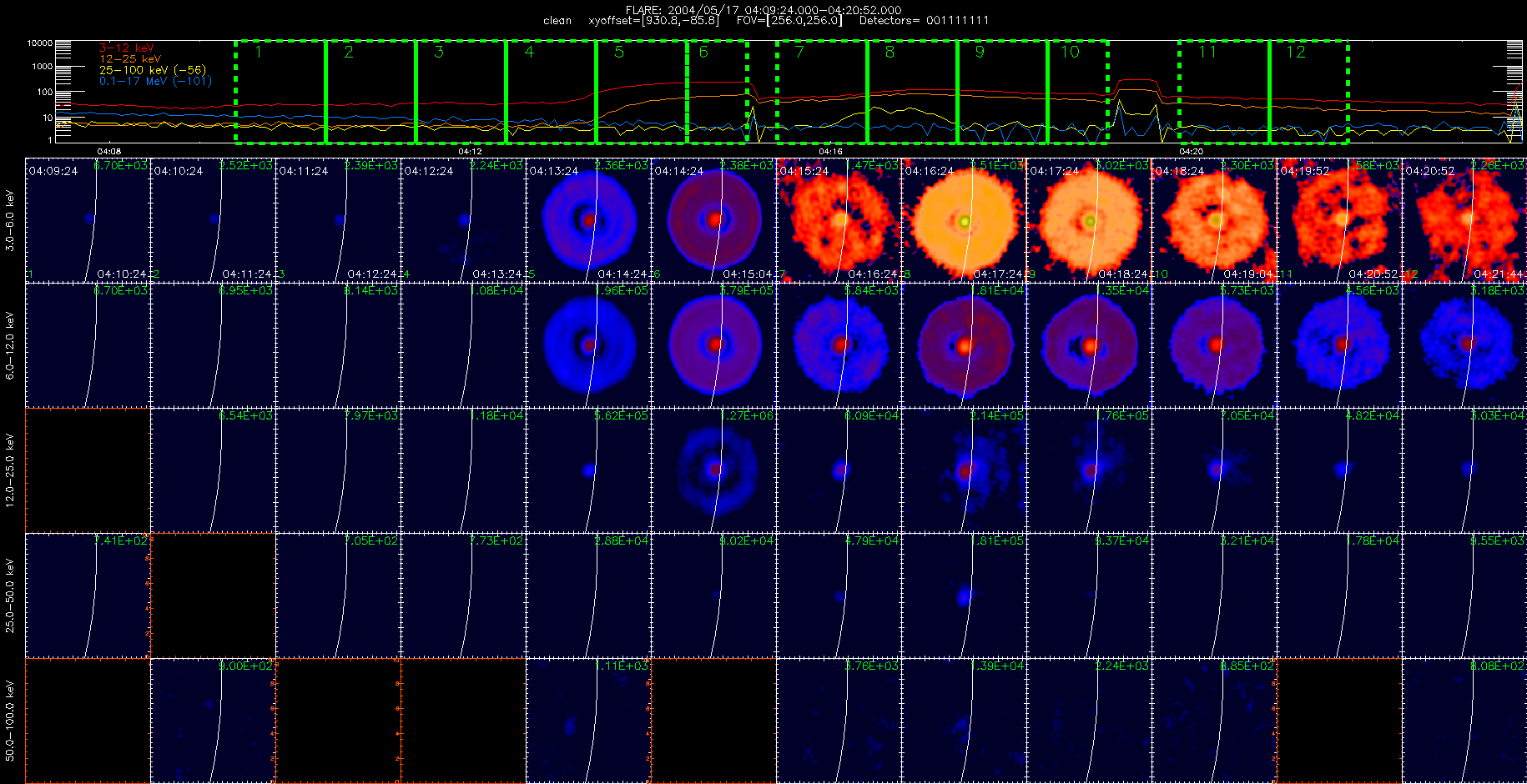Viewport: 1527px width, 784px height.
Task: Open the 50.0-100.0 keV image with peak 9.00E+02
Action: point(213,721)
